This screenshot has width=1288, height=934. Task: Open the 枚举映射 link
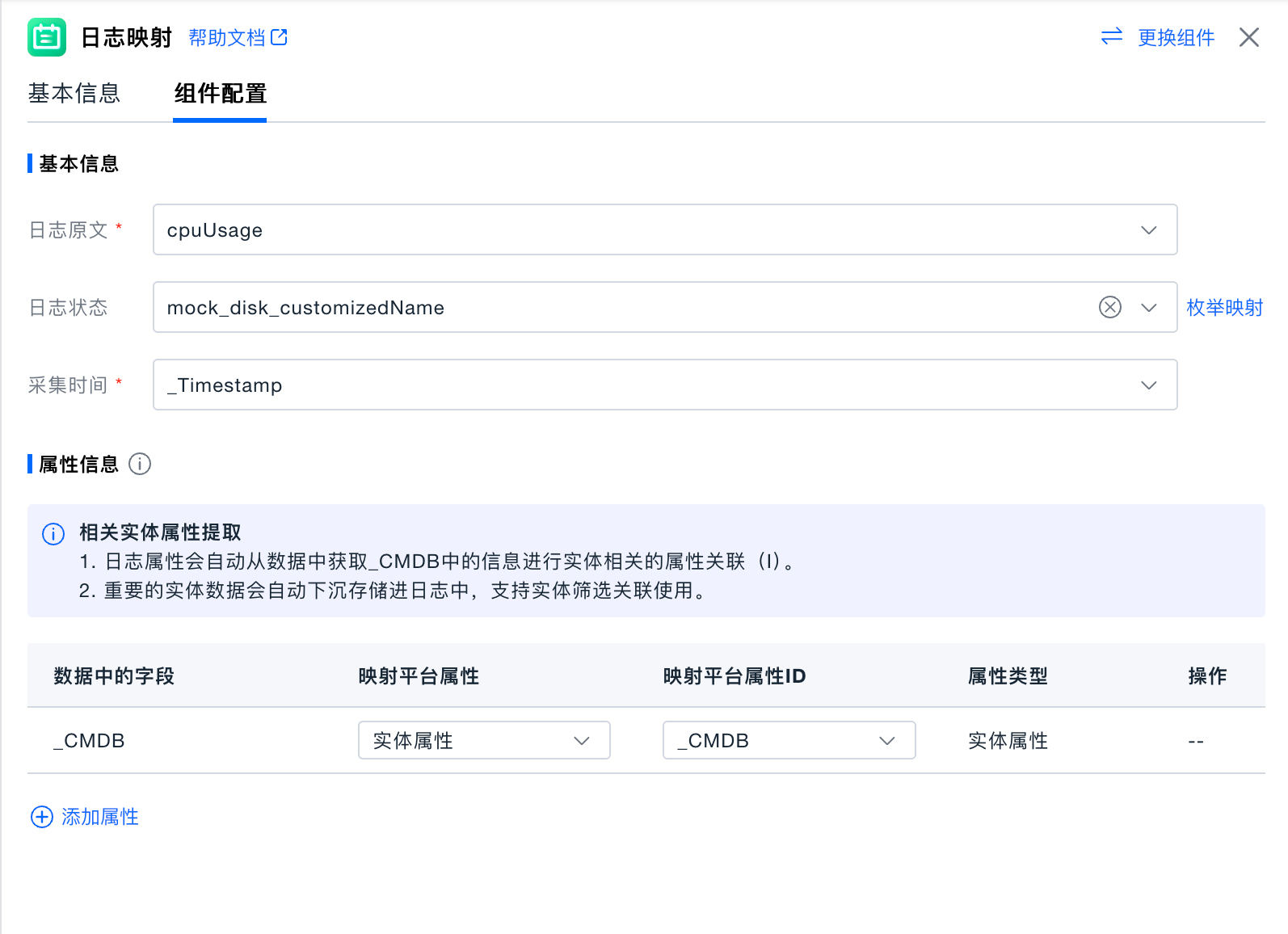pos(1224,307)
